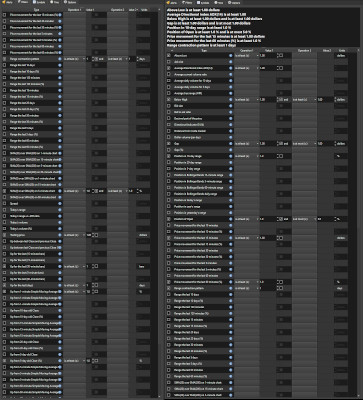363x400 pixels.
Task: Show info for Position in 10-day range
Action: point(231,156)
